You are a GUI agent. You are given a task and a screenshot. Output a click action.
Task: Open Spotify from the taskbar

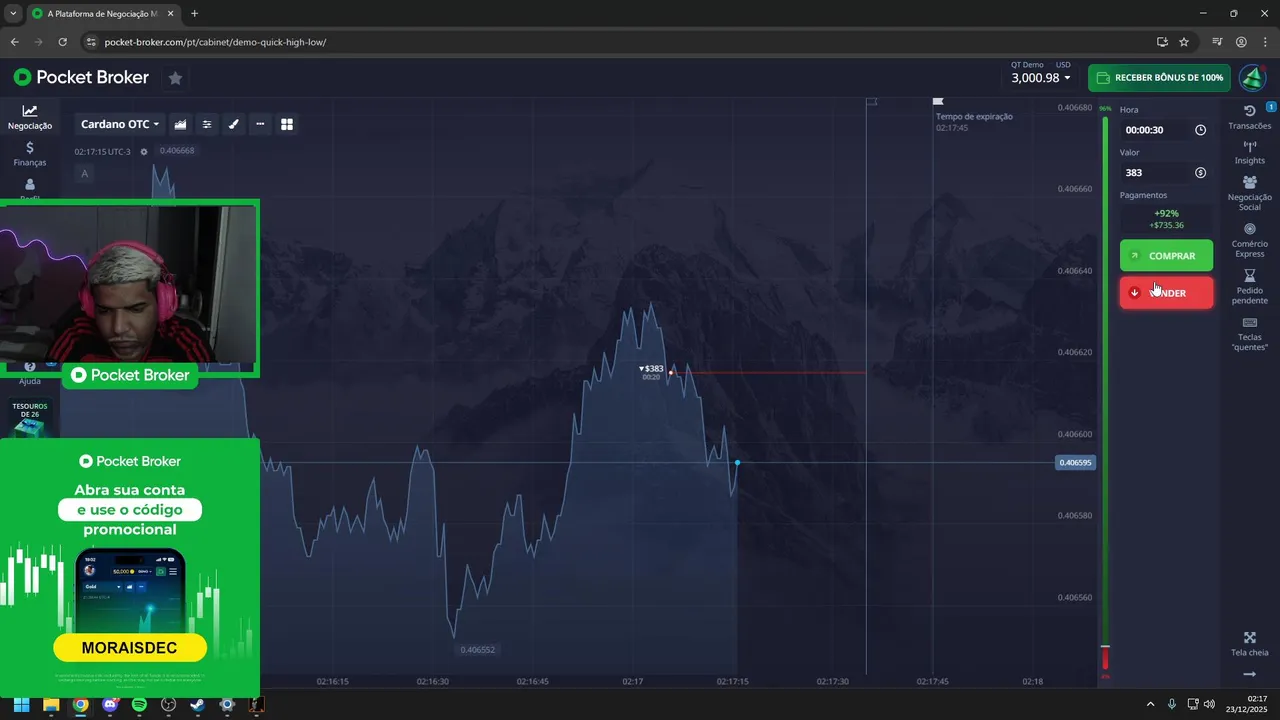point(139,705)
